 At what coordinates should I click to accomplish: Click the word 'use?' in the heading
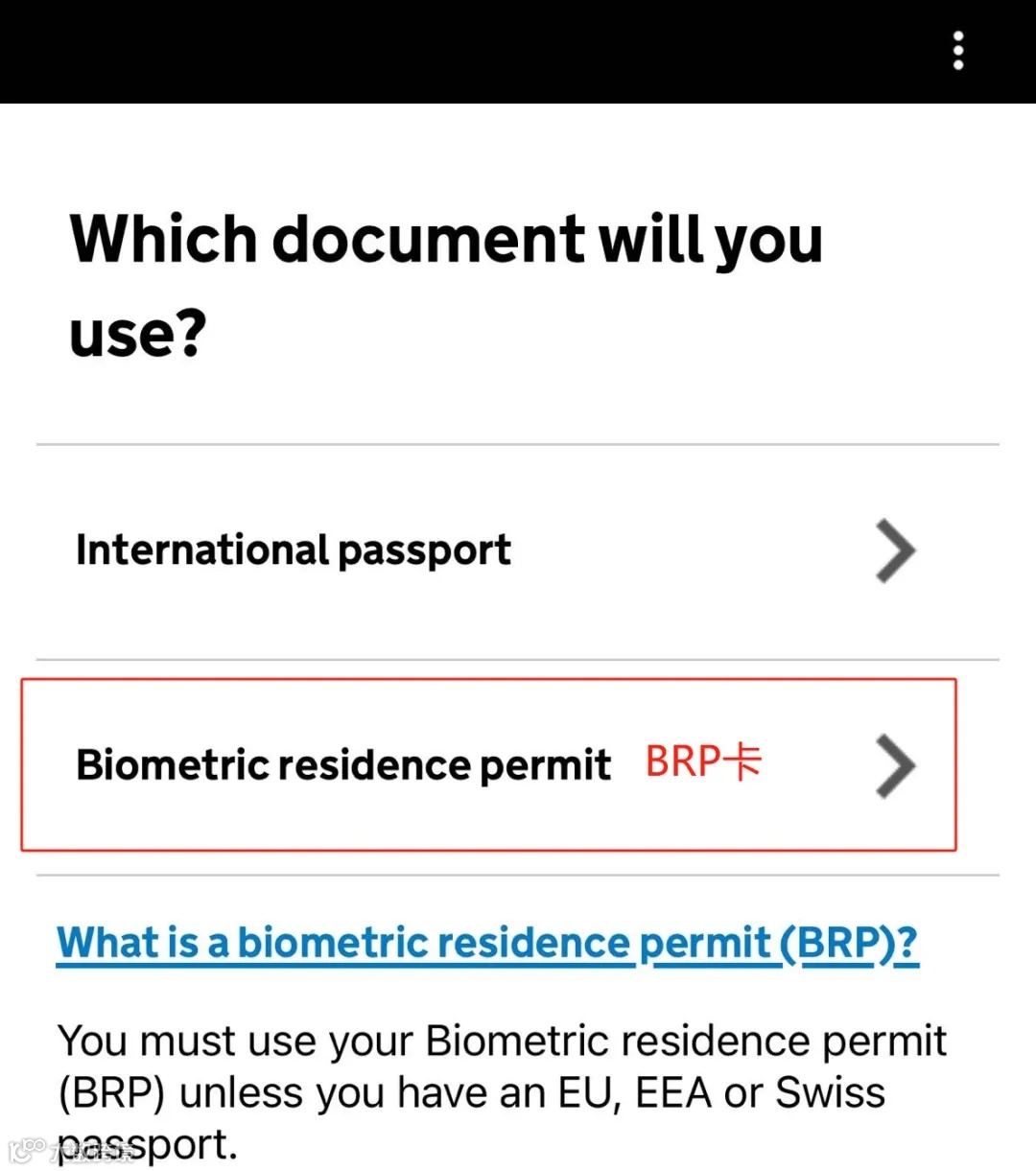tap(138, 334)
